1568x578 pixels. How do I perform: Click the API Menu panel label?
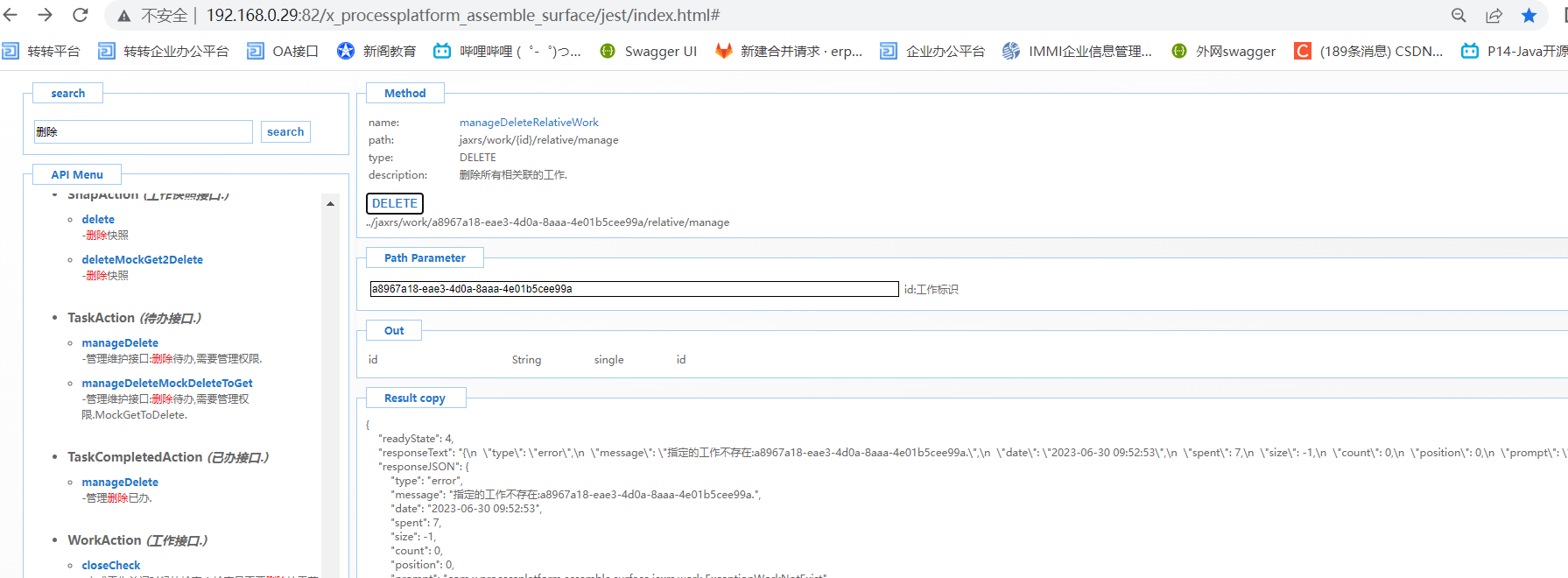[x=77, y=174]
